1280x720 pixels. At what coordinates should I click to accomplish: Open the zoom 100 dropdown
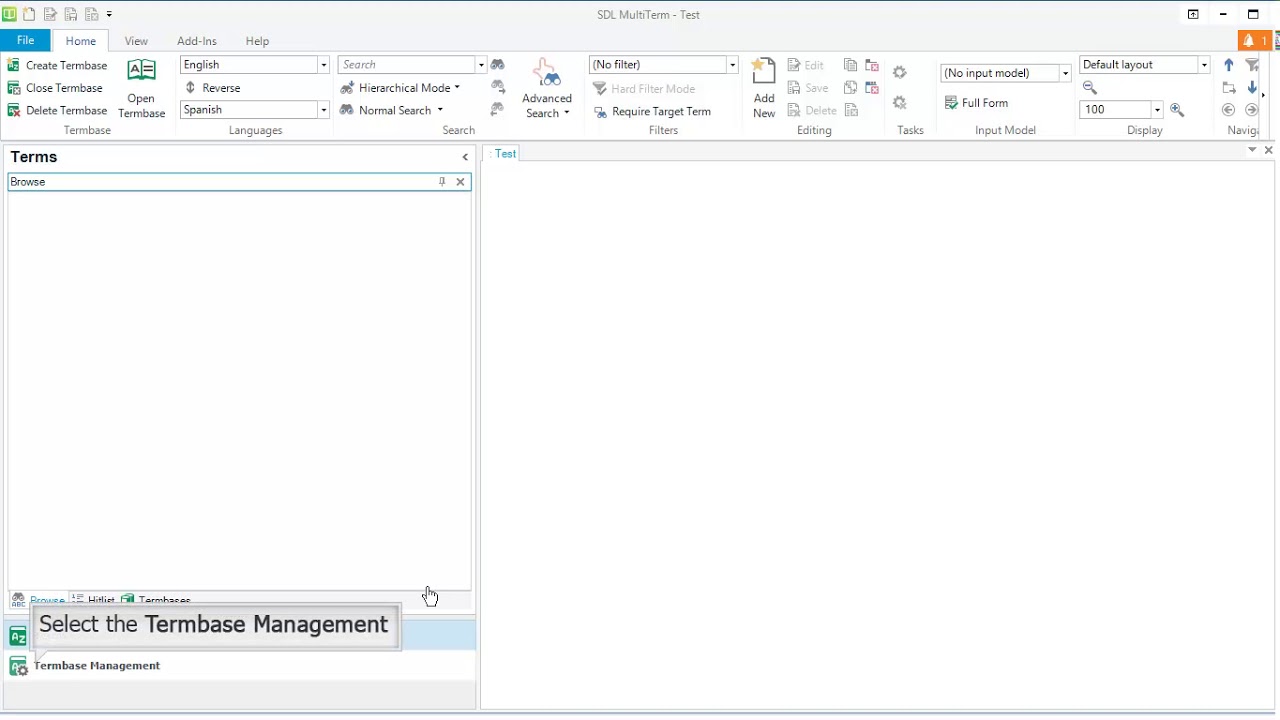[1157, 110]
